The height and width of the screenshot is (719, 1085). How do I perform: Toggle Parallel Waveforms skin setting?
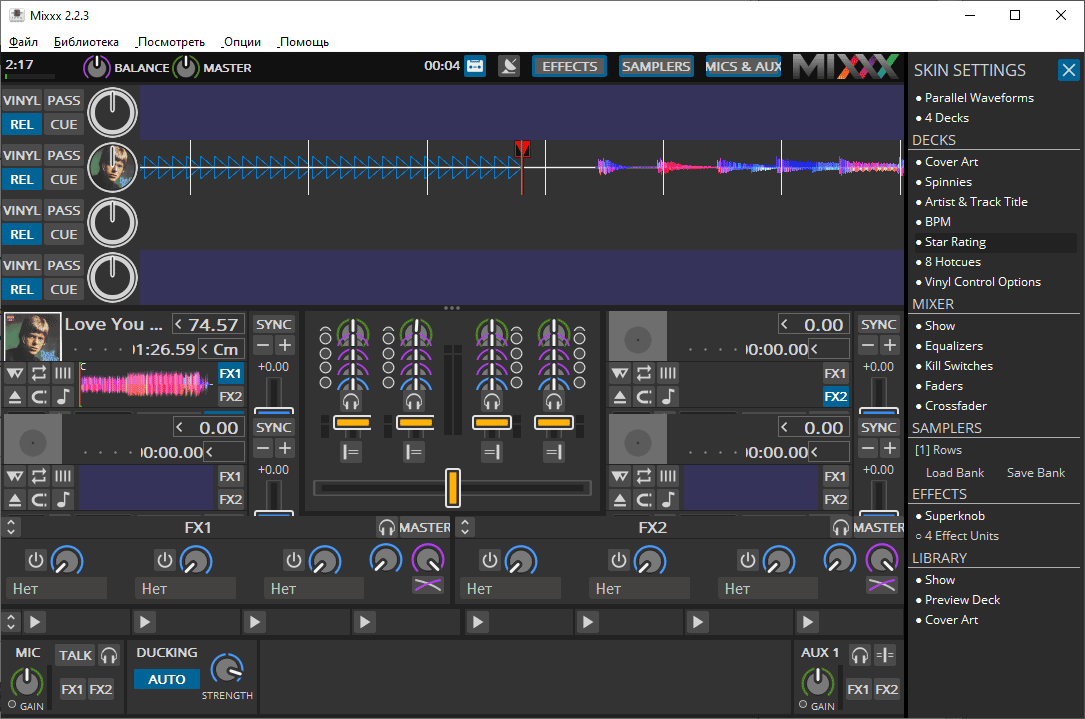978,98
